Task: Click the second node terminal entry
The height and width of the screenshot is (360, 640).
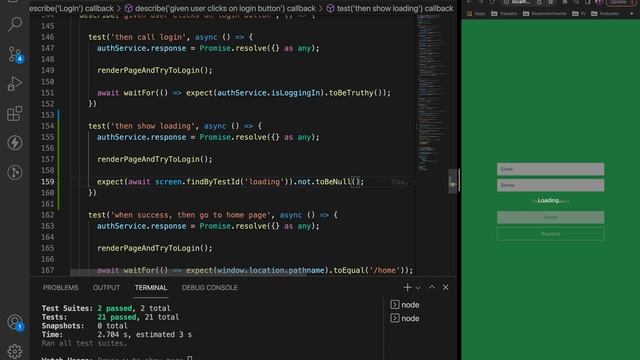Action: pos(405,318)
